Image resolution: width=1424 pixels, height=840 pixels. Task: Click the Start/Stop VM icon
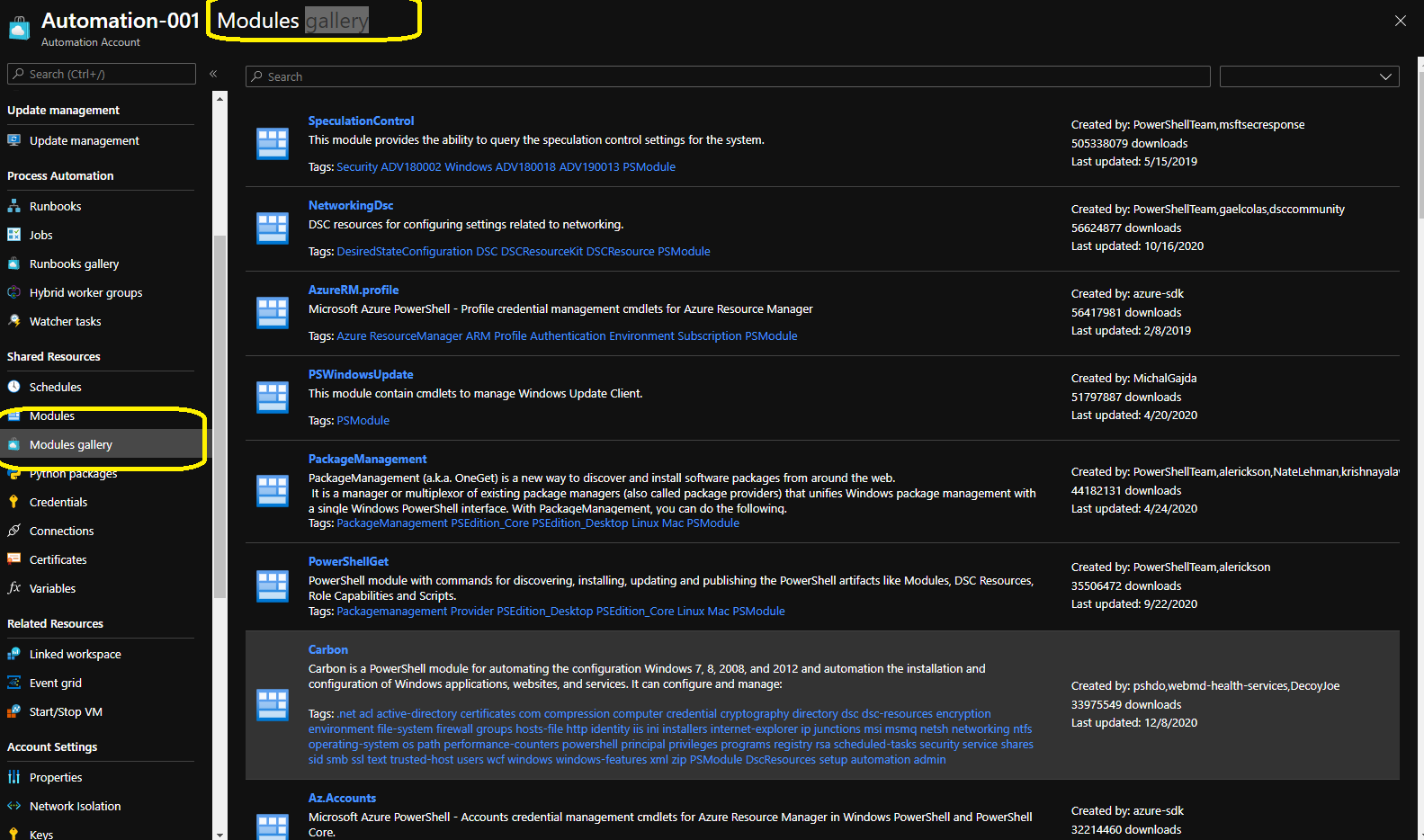pos(13,711)
